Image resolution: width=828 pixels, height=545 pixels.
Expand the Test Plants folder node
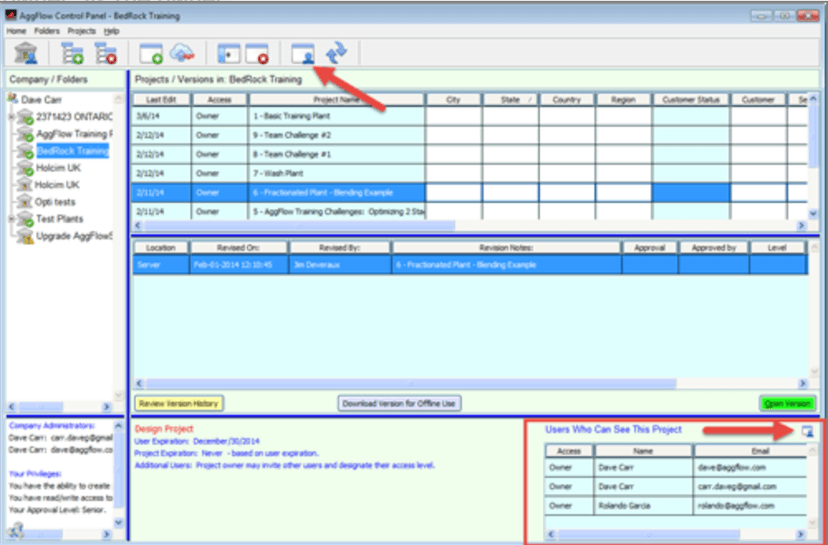pyautogui.click(x=10, y=219)
